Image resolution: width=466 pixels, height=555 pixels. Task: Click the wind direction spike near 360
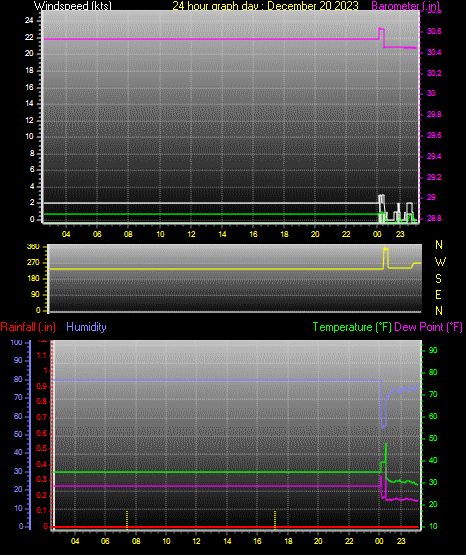tap(386, 258)
